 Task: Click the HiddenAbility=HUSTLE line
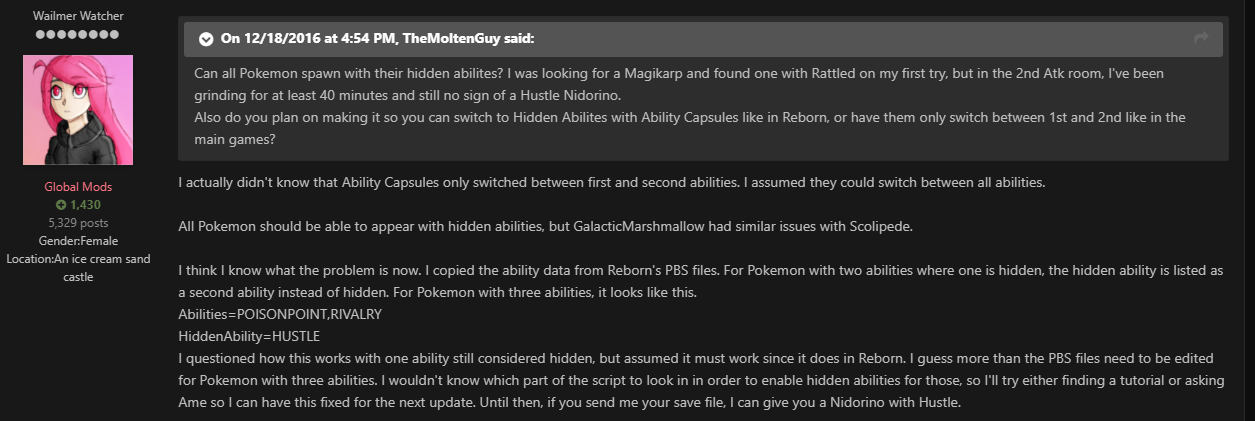click(249, 335)
